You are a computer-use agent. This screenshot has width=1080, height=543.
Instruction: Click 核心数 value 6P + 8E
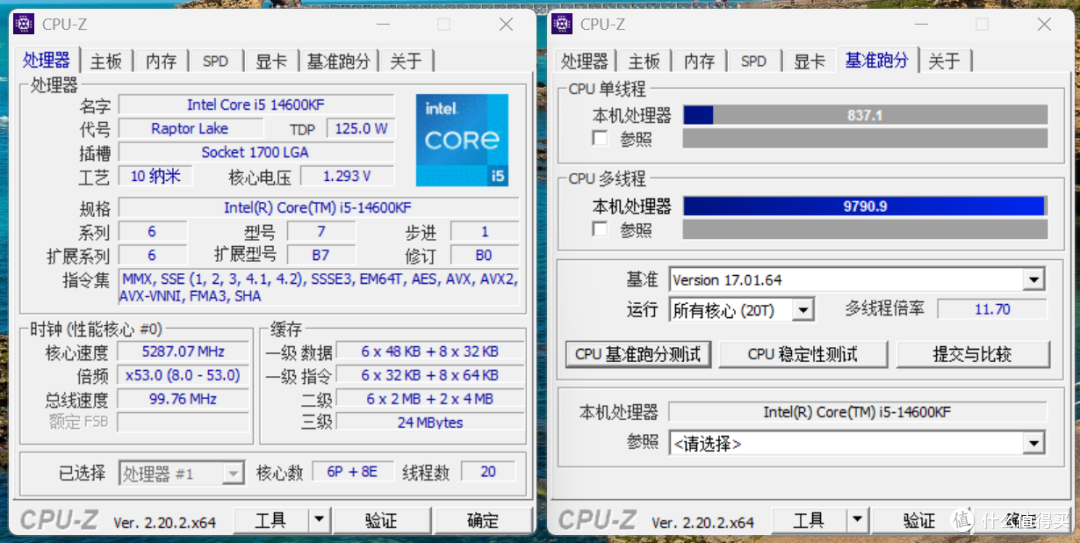click(x=353, y=471)
